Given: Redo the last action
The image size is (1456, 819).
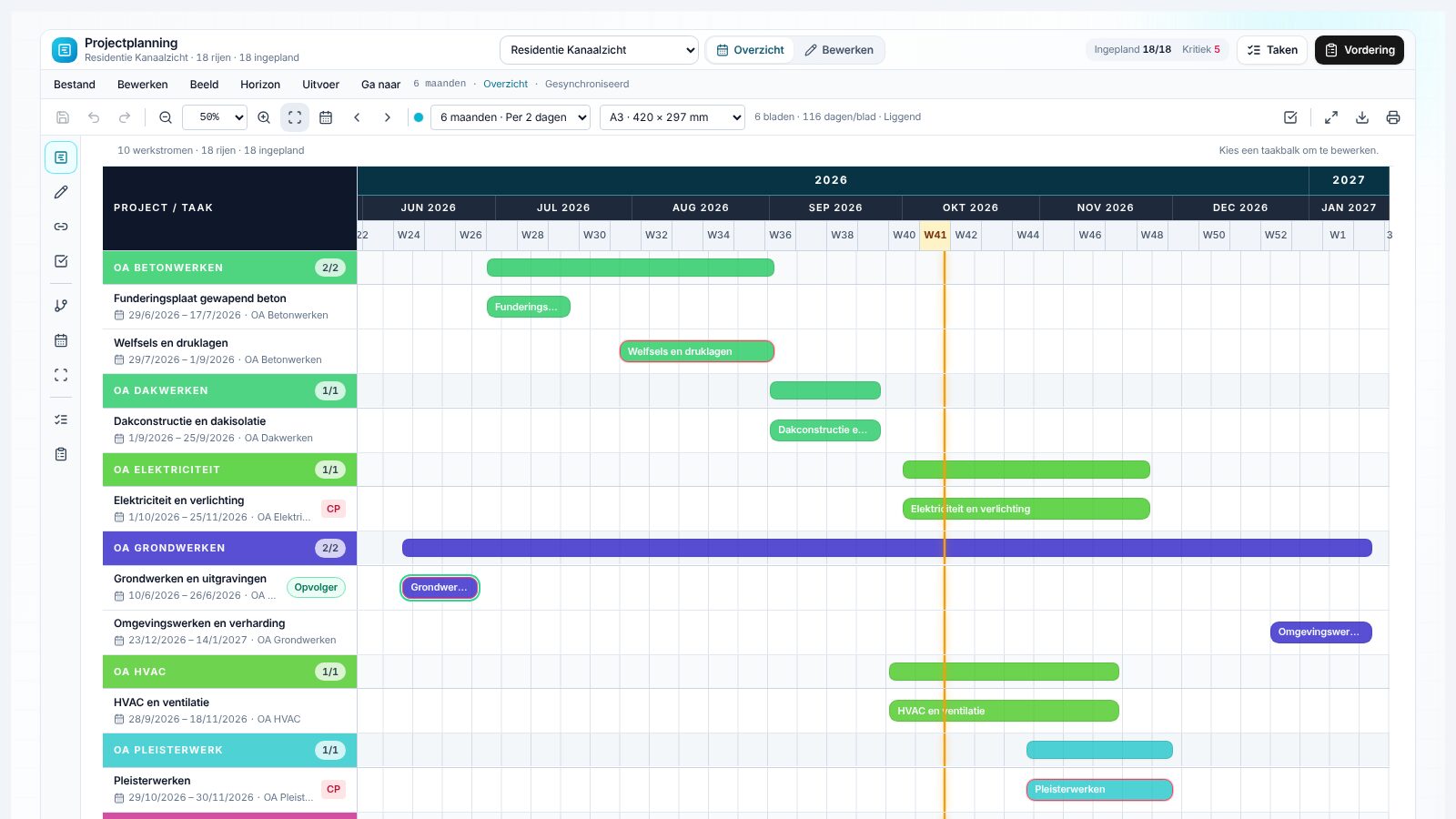Looking at the screenshot, I should 125,117.
